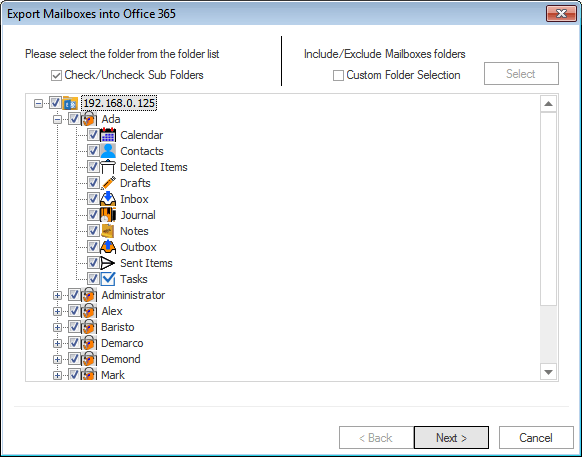Uncheck the 192.168.0.125 root checkbox
582x457 pixels.
pyautogui.click(x=55, y=103)
